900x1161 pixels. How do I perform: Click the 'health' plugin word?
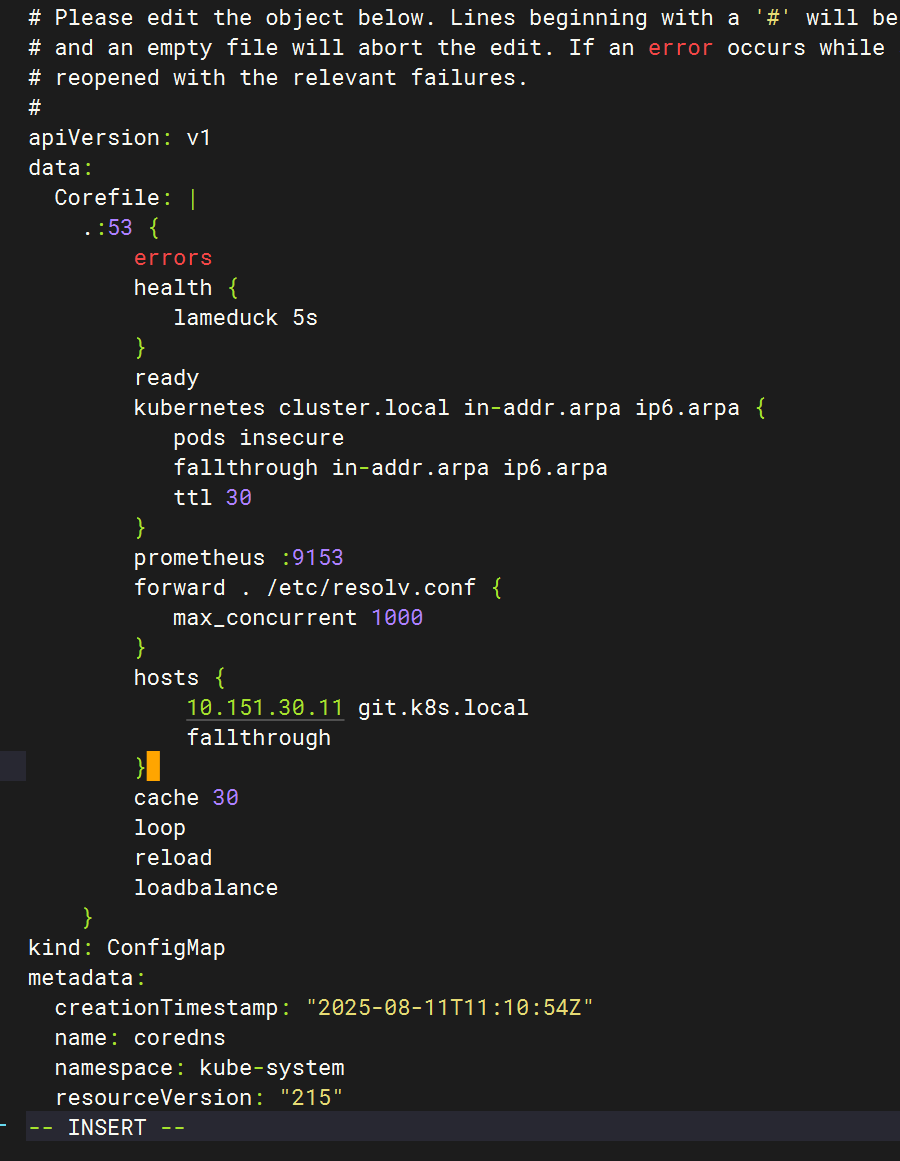[173, 287]
